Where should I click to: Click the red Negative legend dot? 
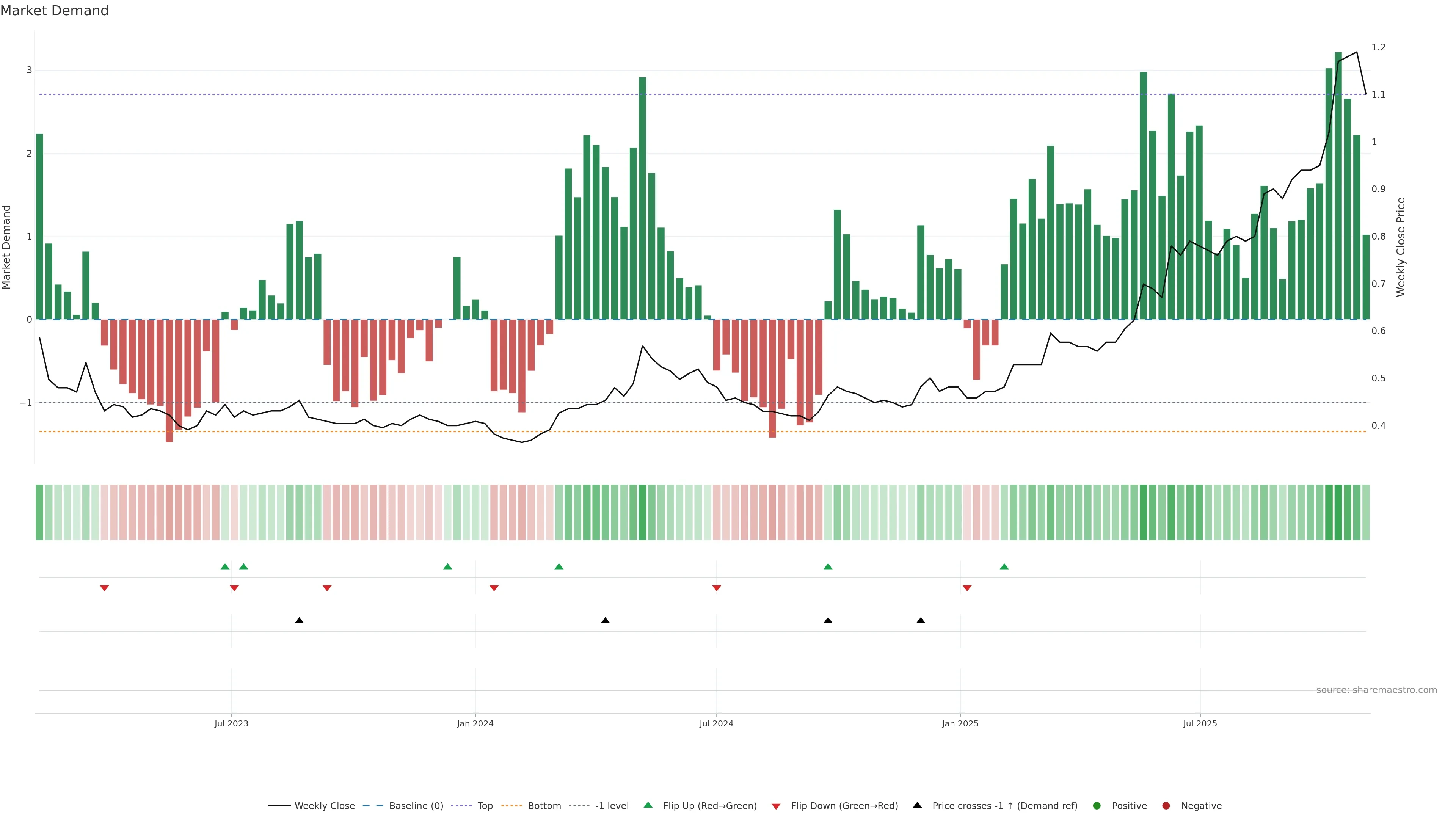pyautogui.click(x=1166, y=806)
